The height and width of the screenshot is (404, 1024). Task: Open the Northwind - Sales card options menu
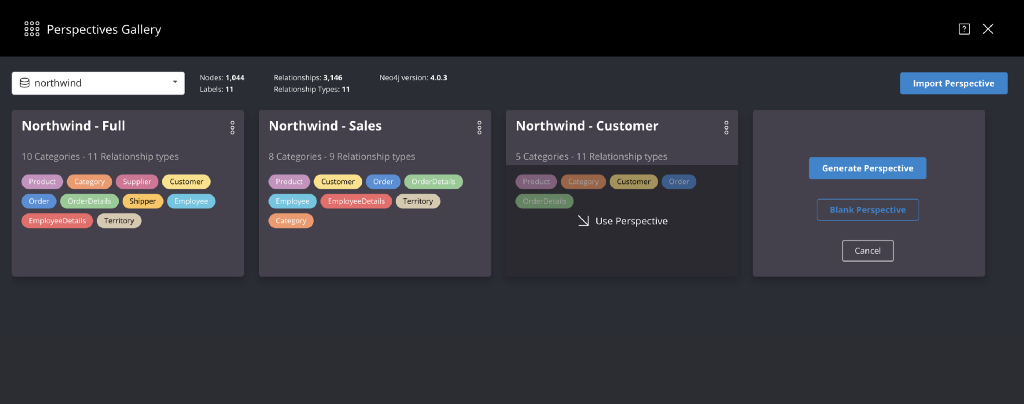click(x=479, y=127)
